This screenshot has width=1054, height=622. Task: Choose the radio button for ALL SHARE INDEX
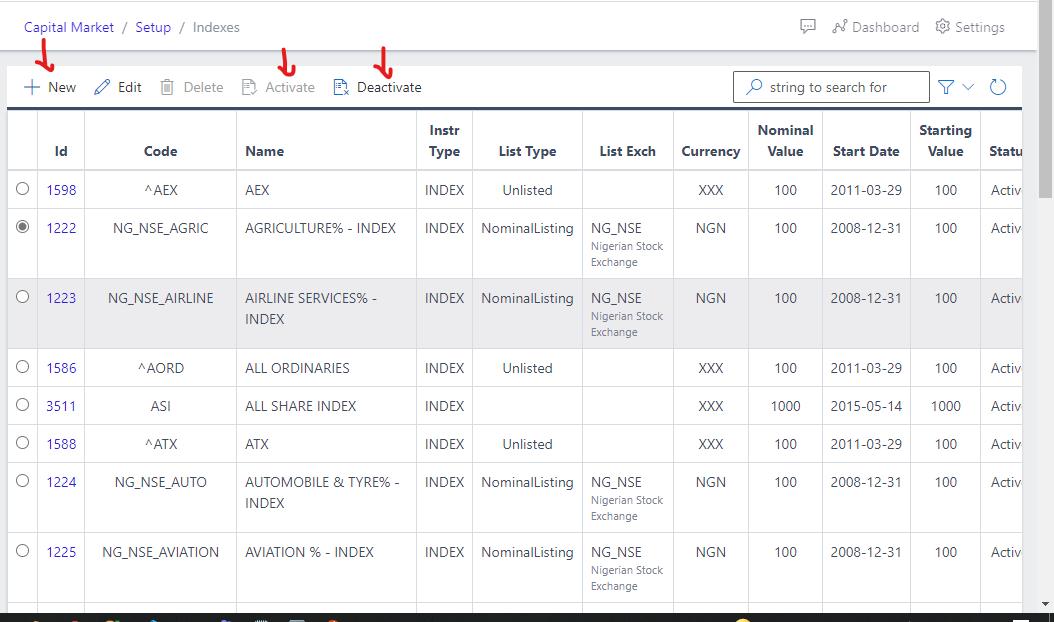(22, 405)
